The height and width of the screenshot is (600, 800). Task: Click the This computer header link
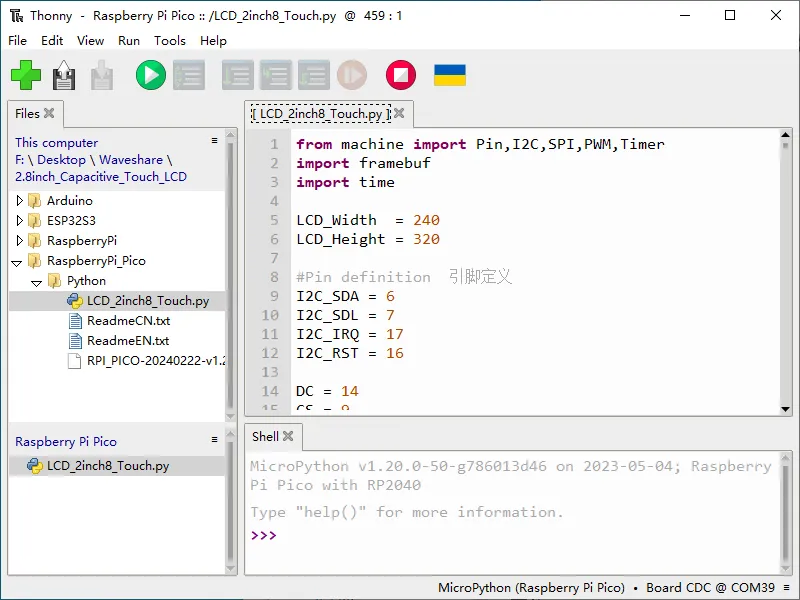(x=56, y=143)
